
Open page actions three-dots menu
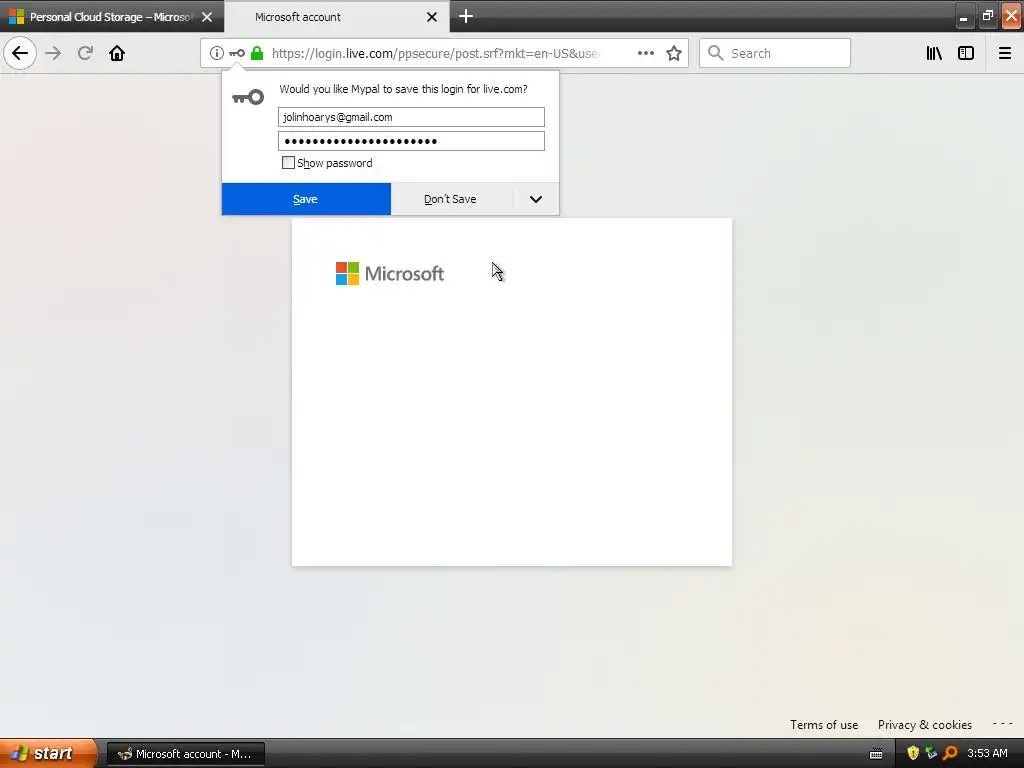tap(645, 53)
